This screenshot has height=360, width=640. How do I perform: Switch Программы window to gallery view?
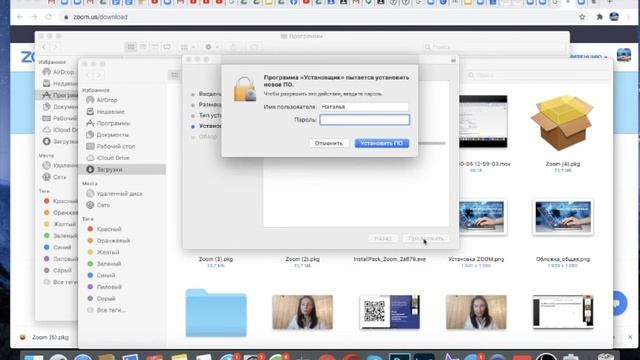(x=167, y=47)
